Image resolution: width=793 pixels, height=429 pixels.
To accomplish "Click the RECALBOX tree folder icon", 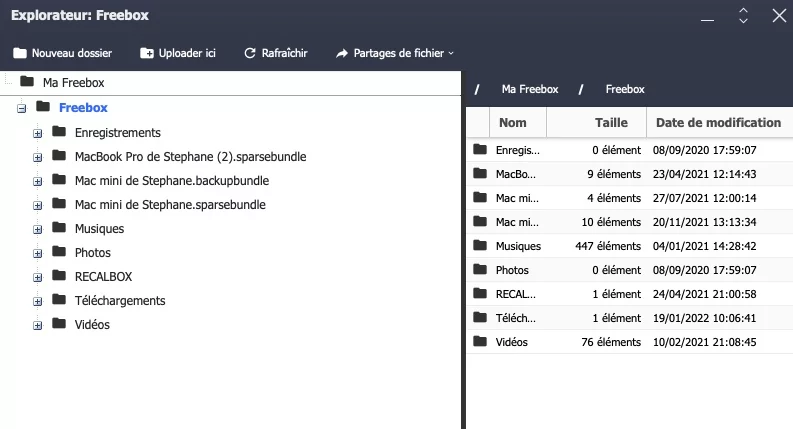I will pos(59,275).
